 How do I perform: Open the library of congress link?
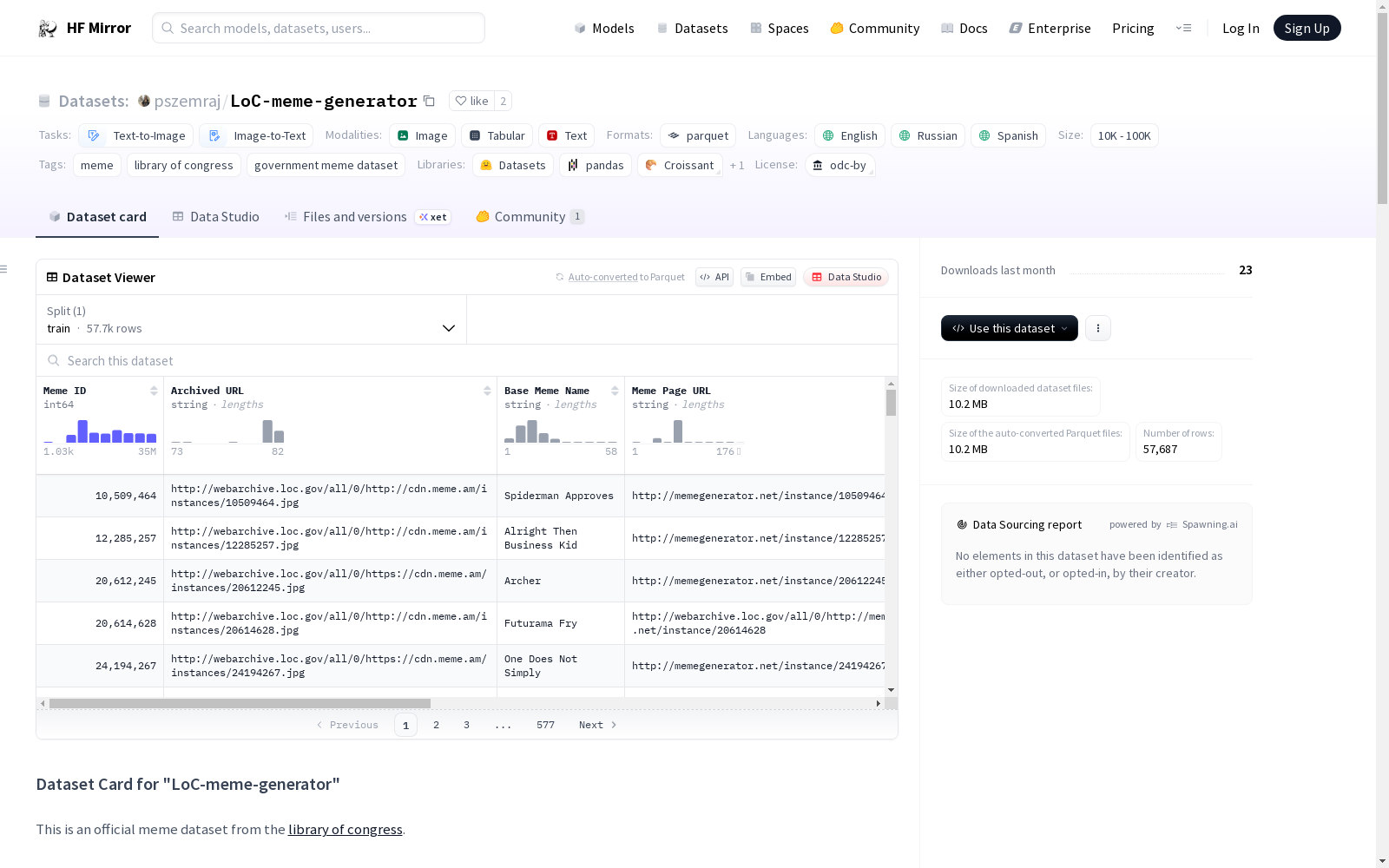click(346, 829)
